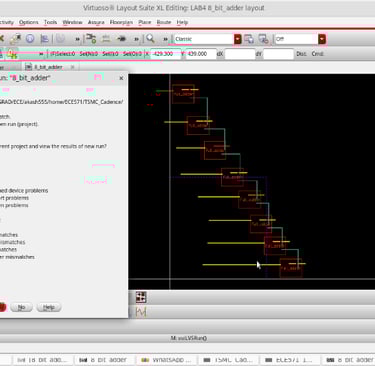Click the magnifier zoom icon in toolbar
Screen dimensions: 375x366
click(x=150, y=39)
